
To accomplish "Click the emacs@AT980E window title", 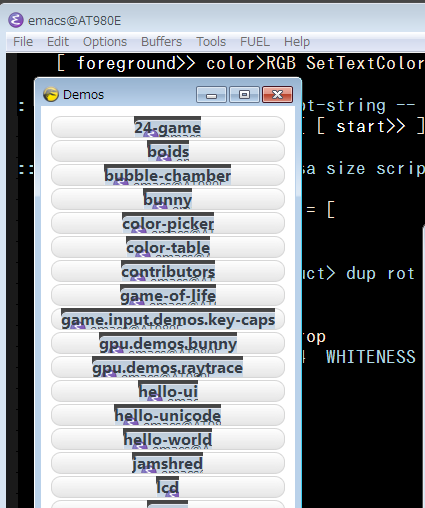I will coord(75,21).
